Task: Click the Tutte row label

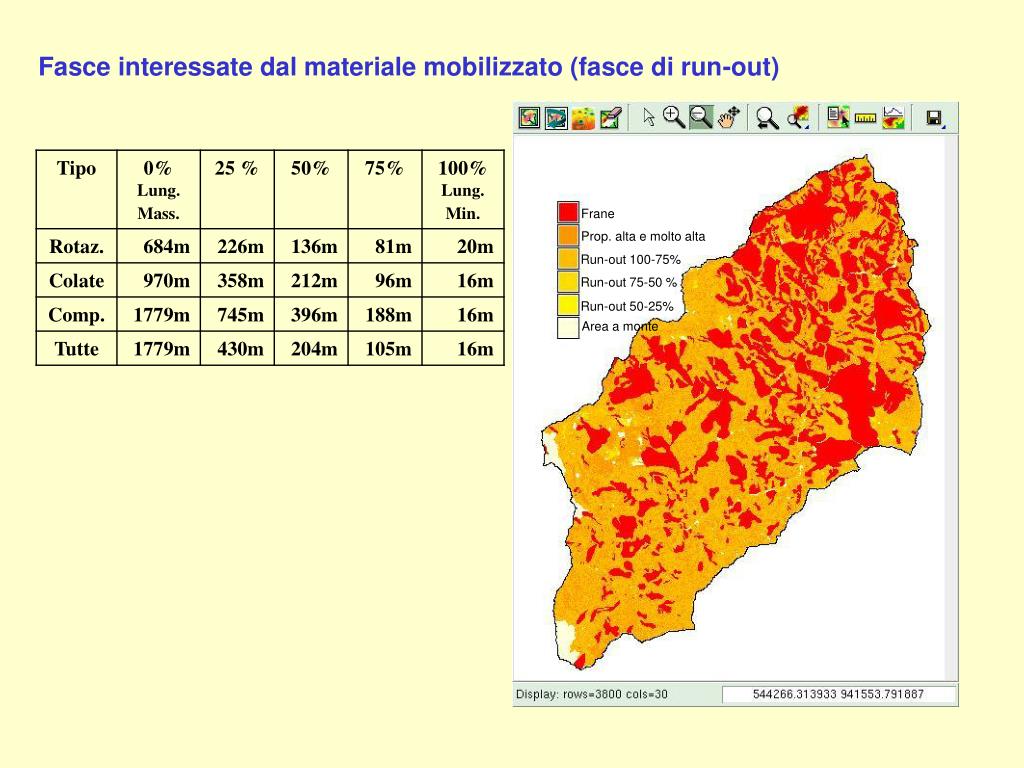Action: [76, 349]
